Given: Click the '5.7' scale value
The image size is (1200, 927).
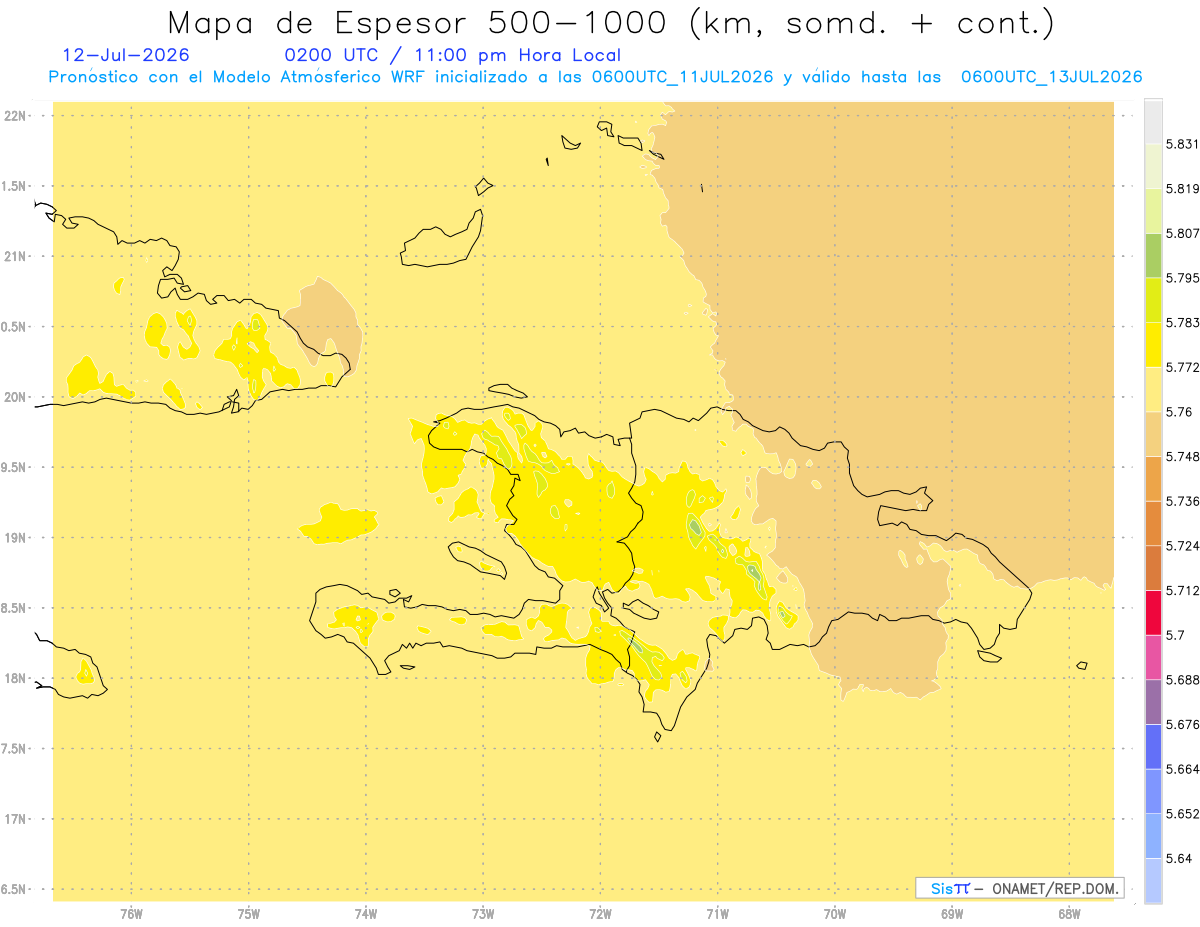Looking at the screenshot, I should pos(1175,635).
